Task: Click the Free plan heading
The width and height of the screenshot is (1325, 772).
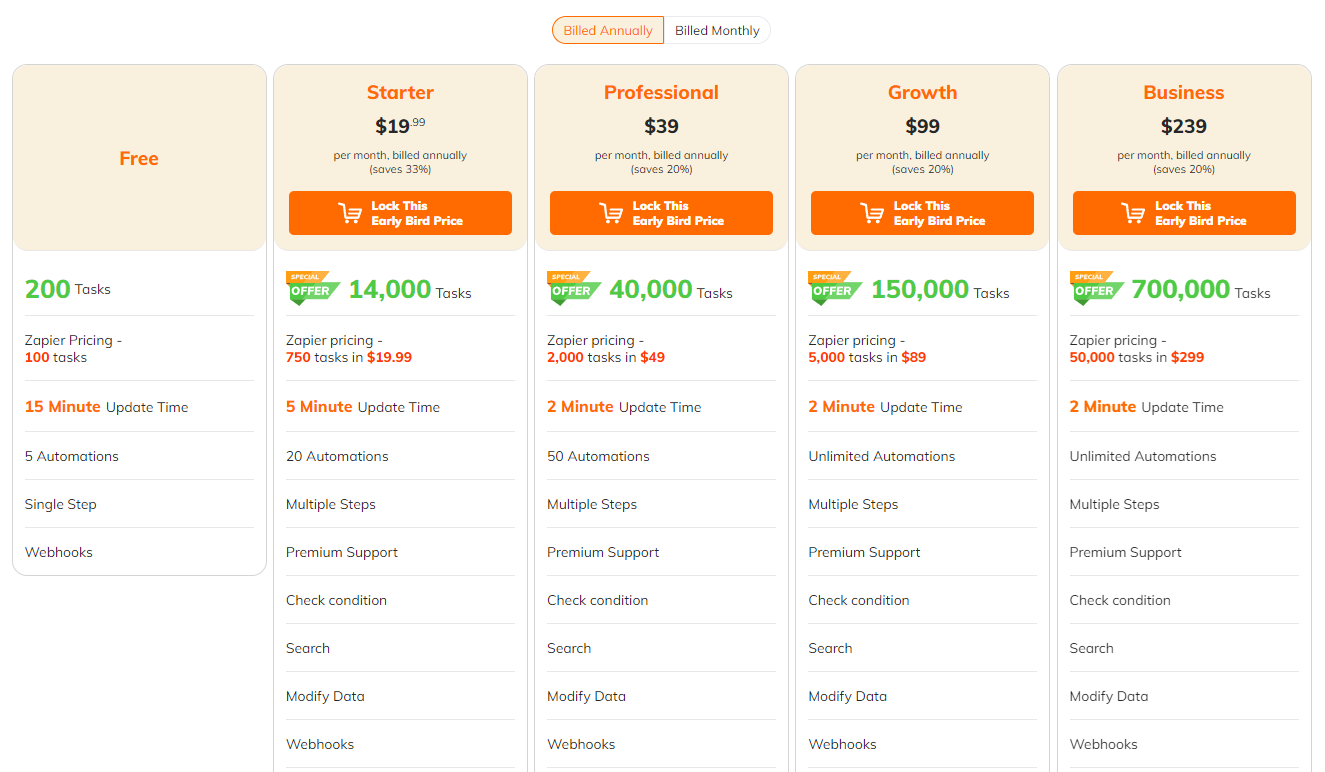Action: [x=139, y=158]
